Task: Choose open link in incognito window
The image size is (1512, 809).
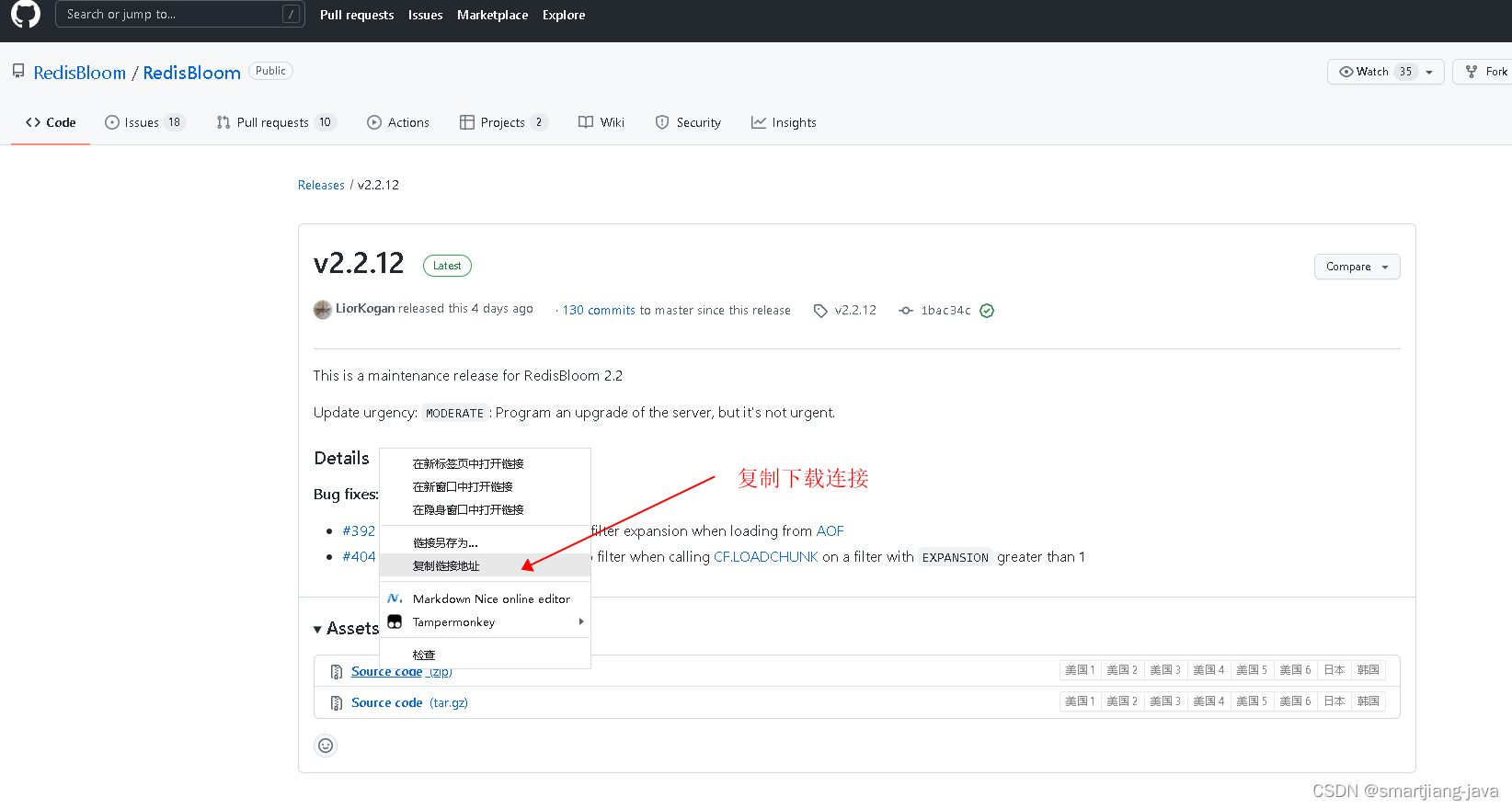Action: coord(485,510)
